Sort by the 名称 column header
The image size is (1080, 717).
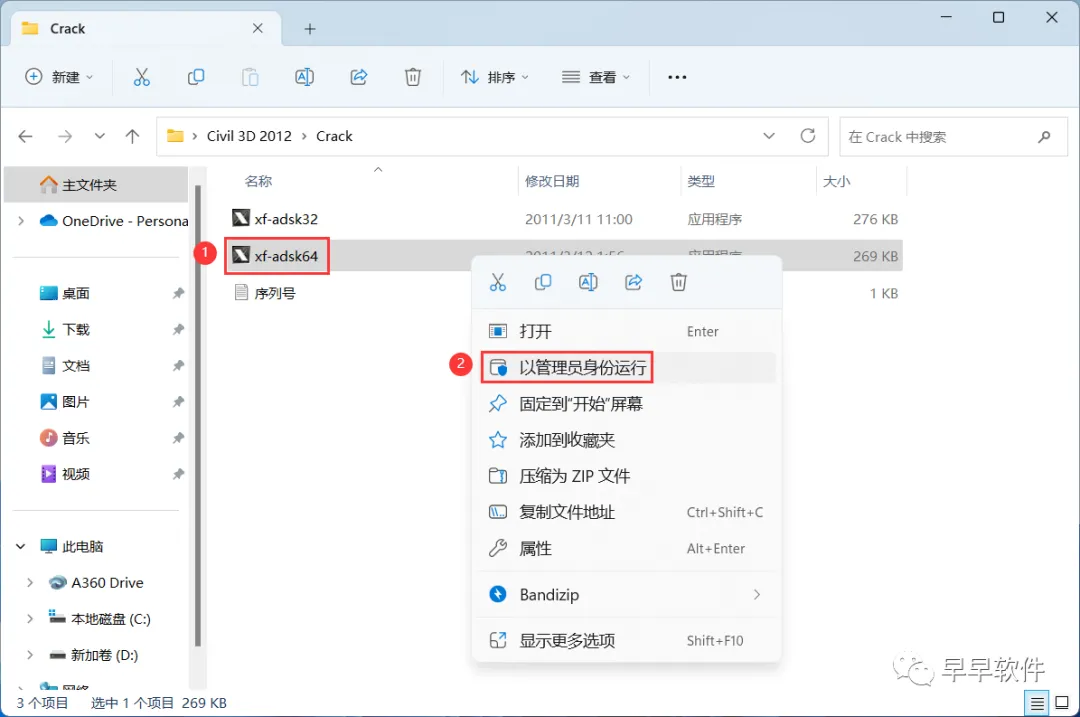[x=258, y=181]
